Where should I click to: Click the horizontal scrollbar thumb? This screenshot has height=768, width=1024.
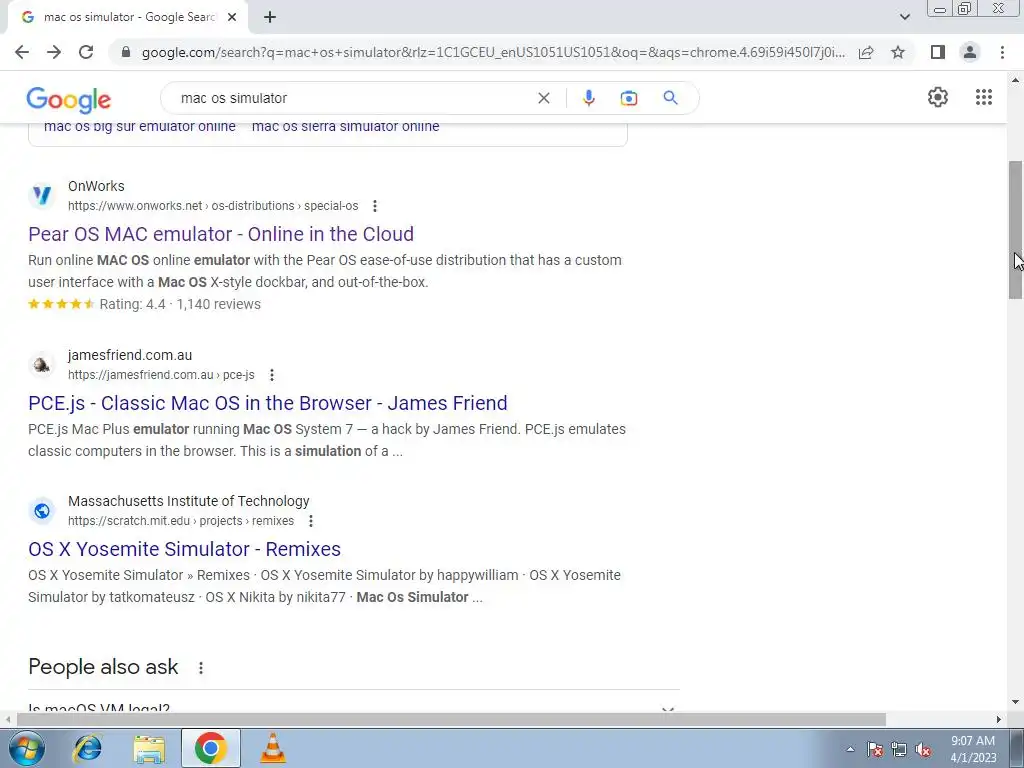(x=451, y=719)
